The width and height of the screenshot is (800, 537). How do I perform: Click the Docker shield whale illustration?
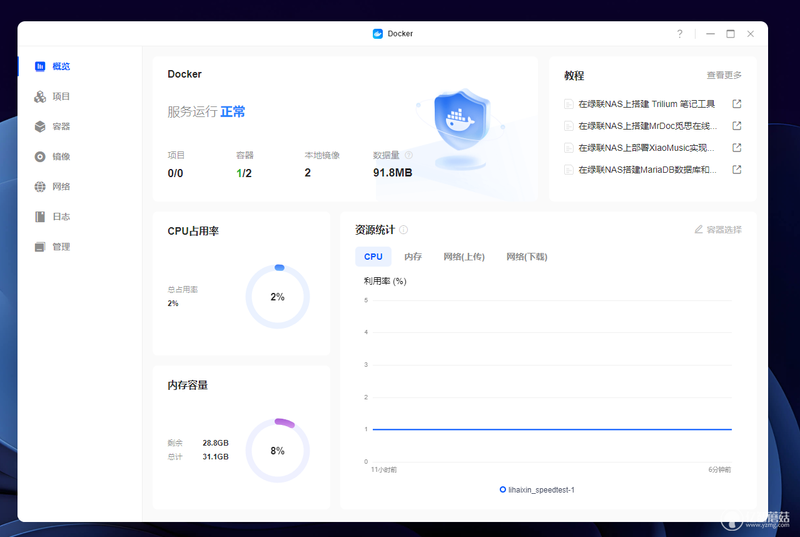click(461, 122)
